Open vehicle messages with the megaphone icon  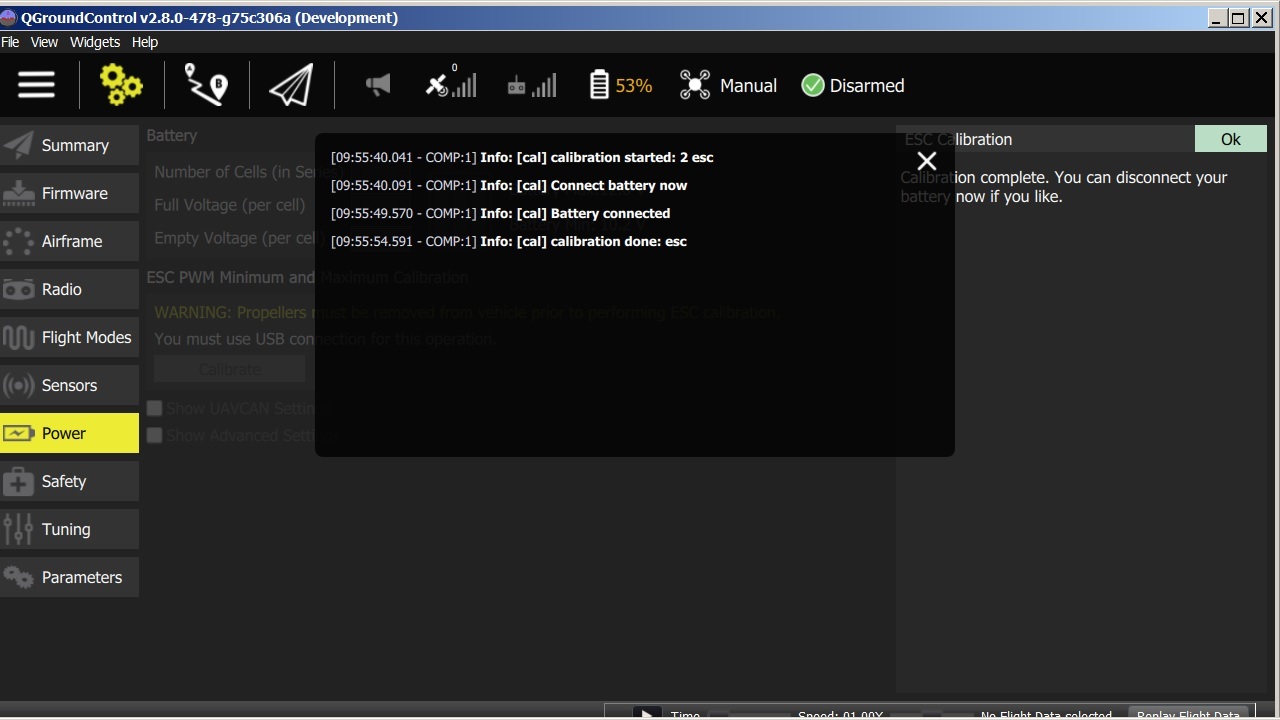(x=378, y=85)
